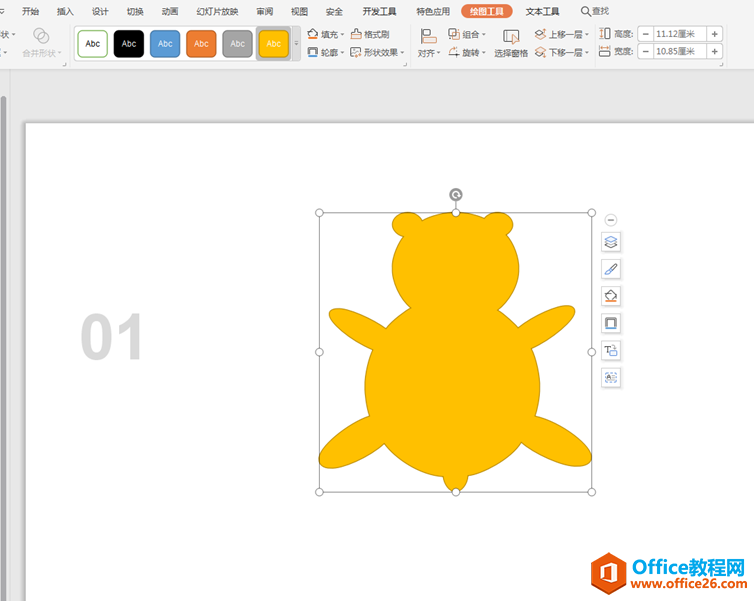754x601 pixels.
Task: Increase shape height with plus stepper
Action: 714,34
